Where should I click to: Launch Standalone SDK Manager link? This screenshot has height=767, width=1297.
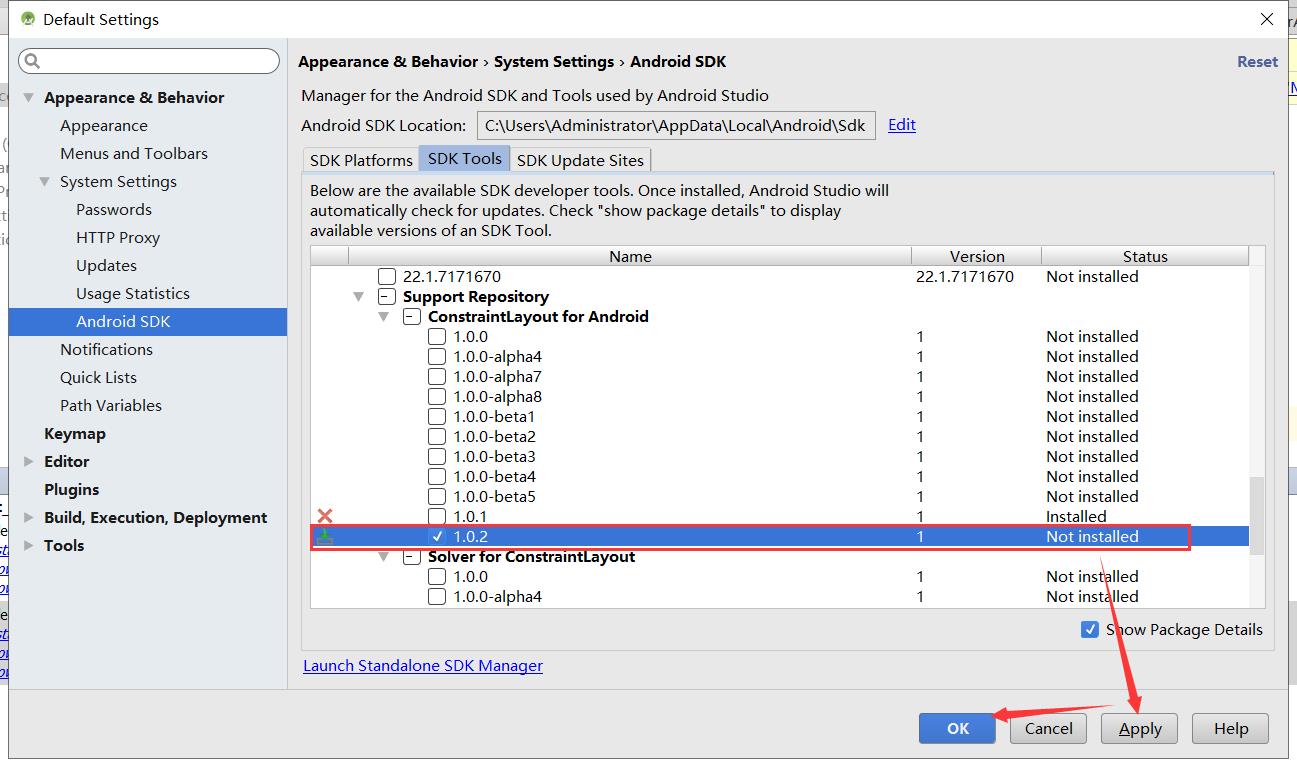(x=423, y=666)
